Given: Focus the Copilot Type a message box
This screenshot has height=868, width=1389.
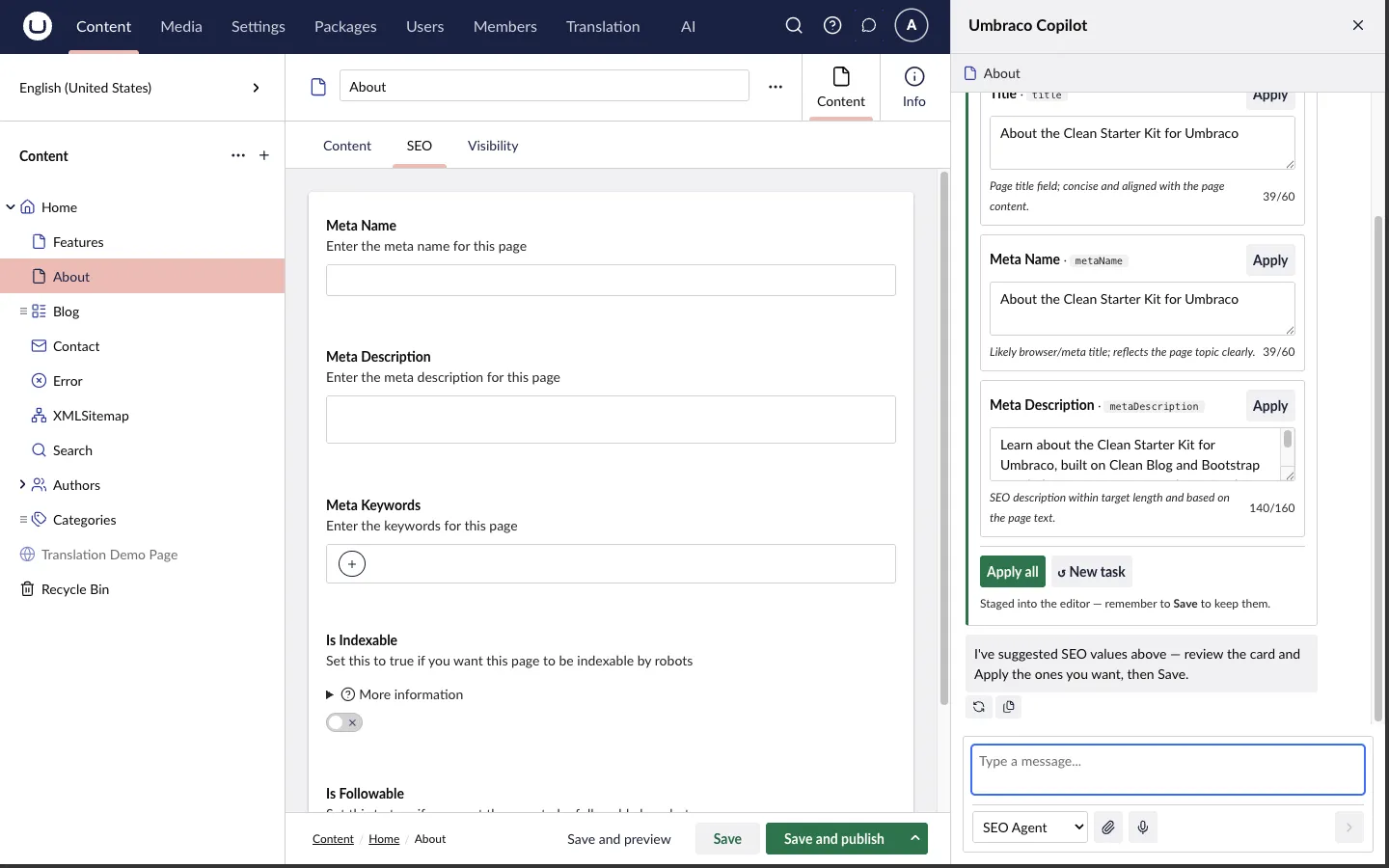Looking at the screenshot, I should pyautogui.click(x=1168, y=770).
